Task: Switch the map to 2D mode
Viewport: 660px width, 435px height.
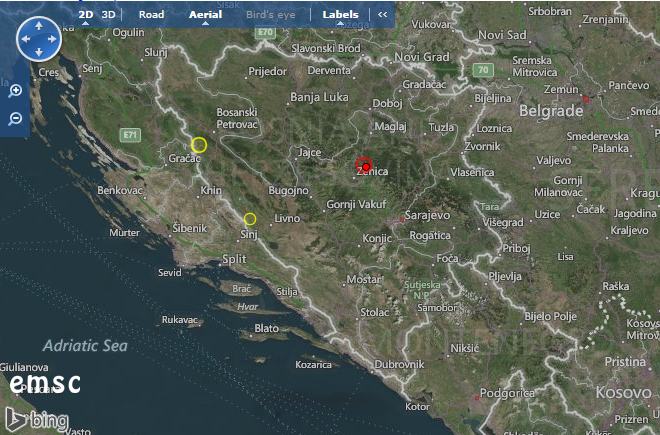Action: (x=86, y=15)
